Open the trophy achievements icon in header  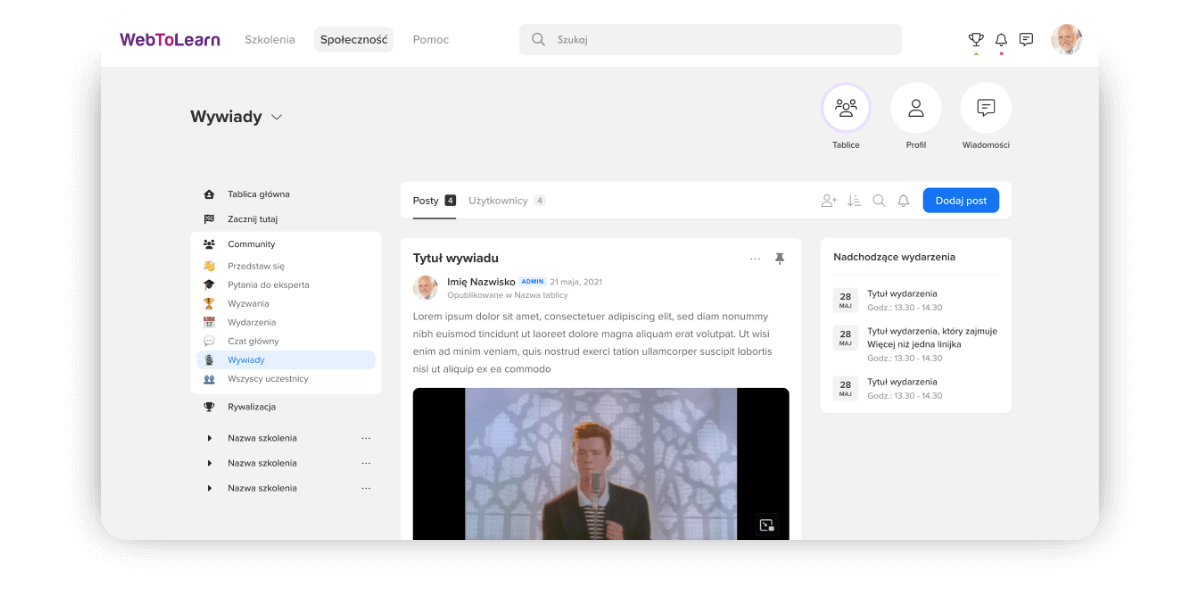(976, 40)
